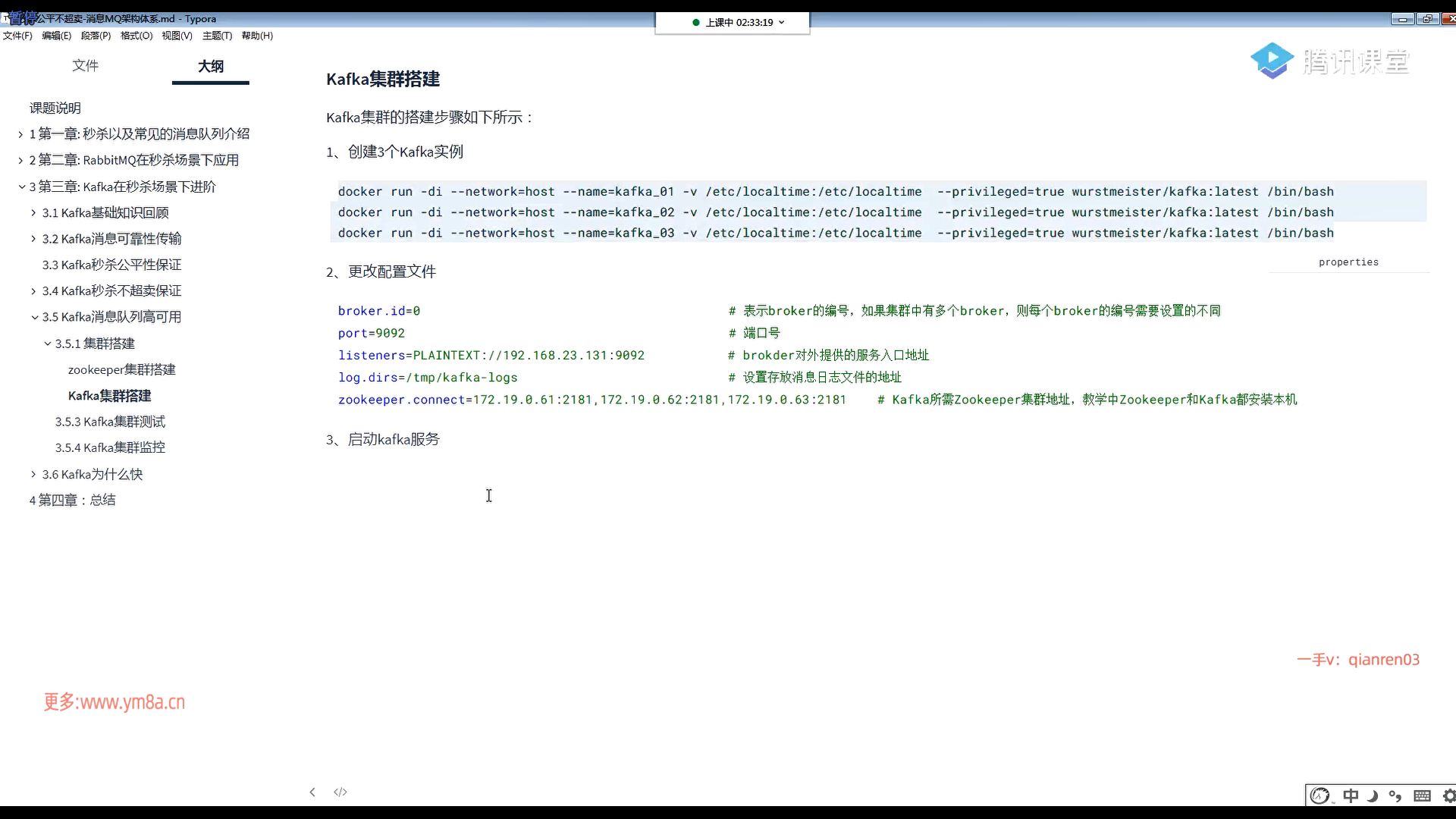Screen dimensions: 1456x819
Task: Open IME soft keyboard icon
Action: tap(1423, 795)
